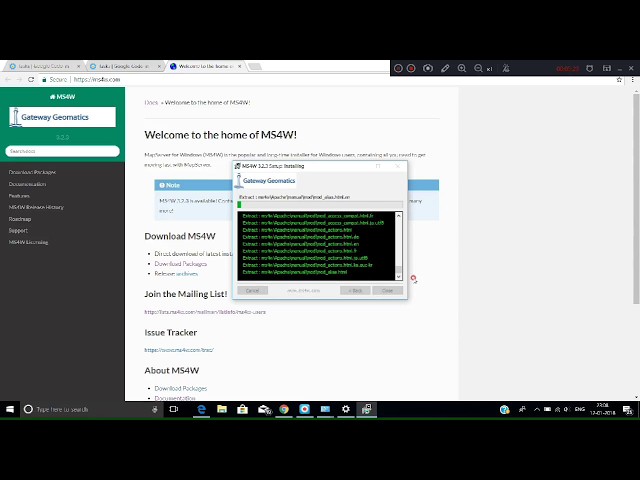
Task: Click the Back button in the installer
Action: (355, 290)
